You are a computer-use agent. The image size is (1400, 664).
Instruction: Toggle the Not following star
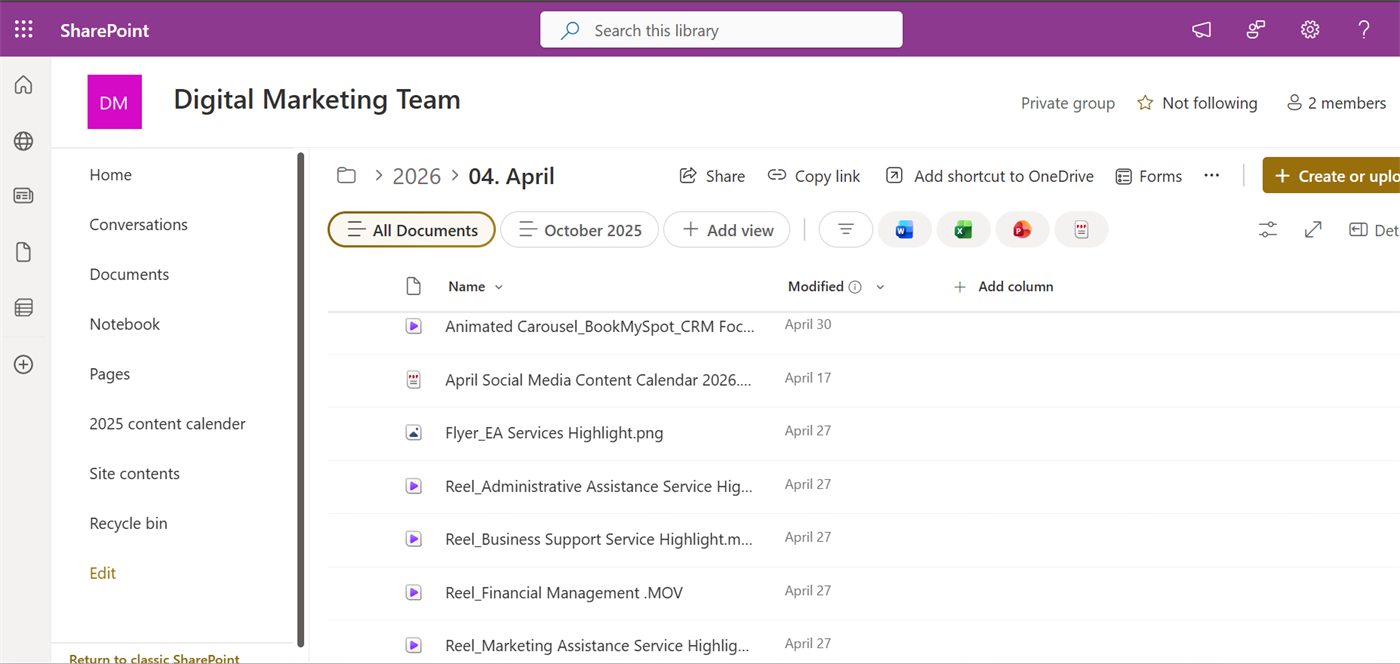1145,103
